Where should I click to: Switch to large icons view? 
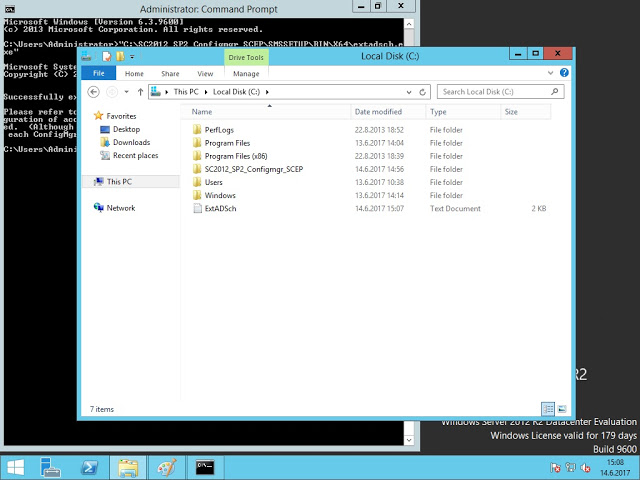point(563,409)
